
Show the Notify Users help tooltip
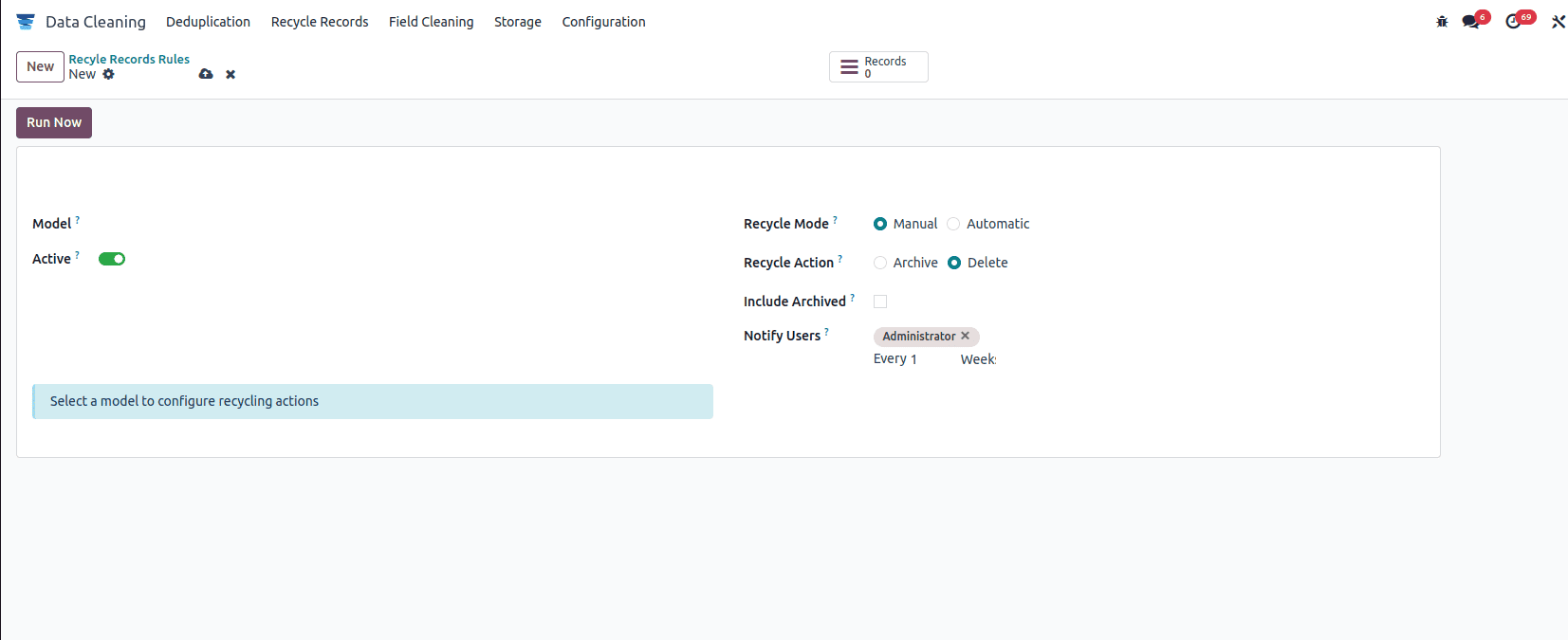tap(826, 331)
